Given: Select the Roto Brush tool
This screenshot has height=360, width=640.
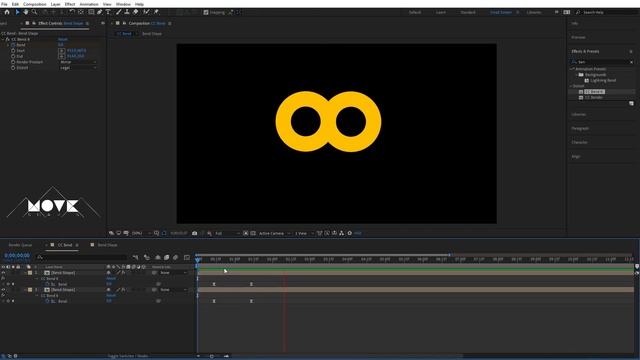Looking at the screenshot, I should (x=146, y=12).
